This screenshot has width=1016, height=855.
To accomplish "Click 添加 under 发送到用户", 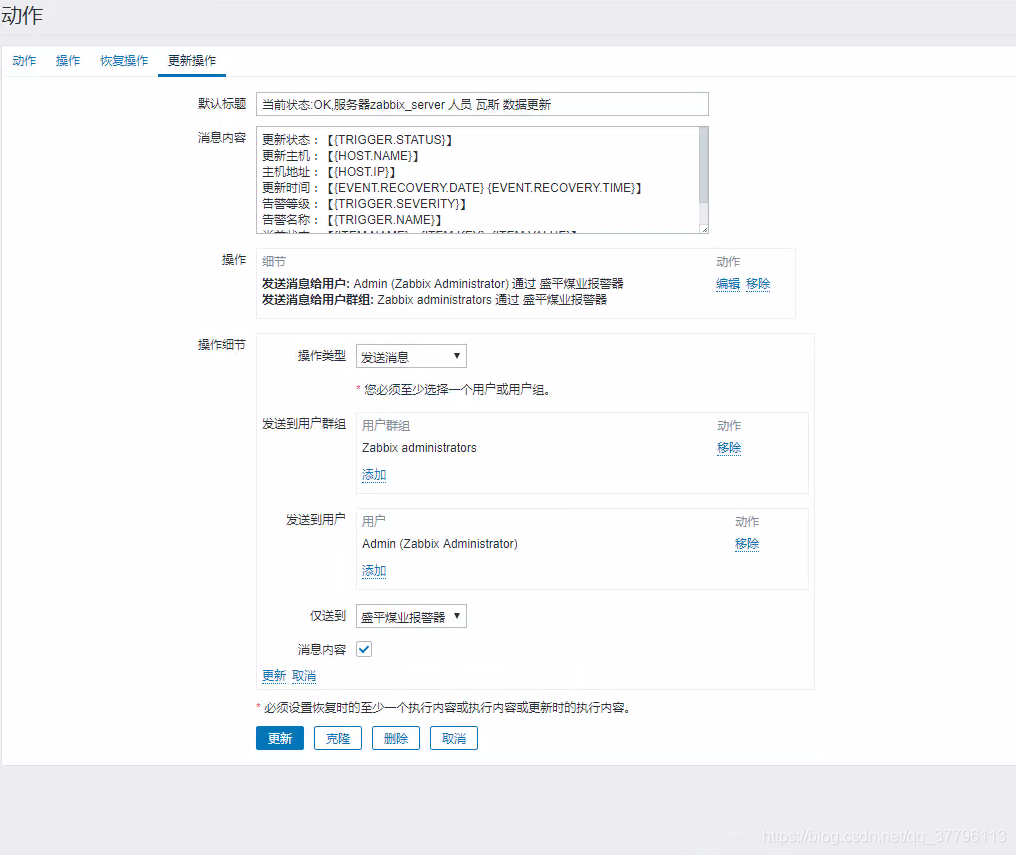I will (x=374, y=571).
